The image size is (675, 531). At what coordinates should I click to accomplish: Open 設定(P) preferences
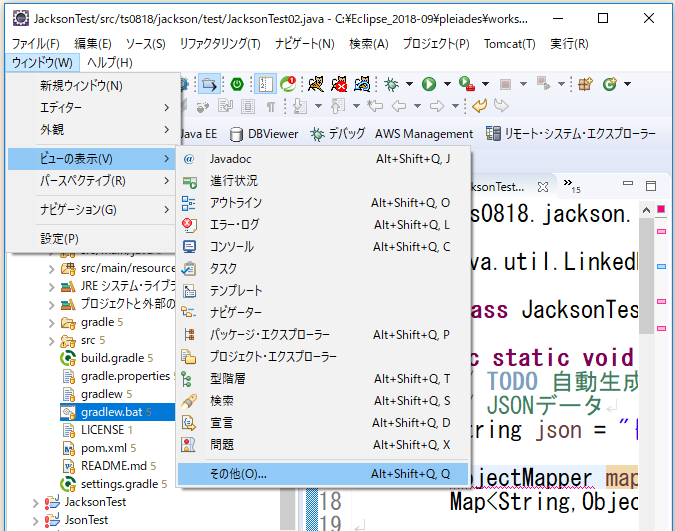92,239
